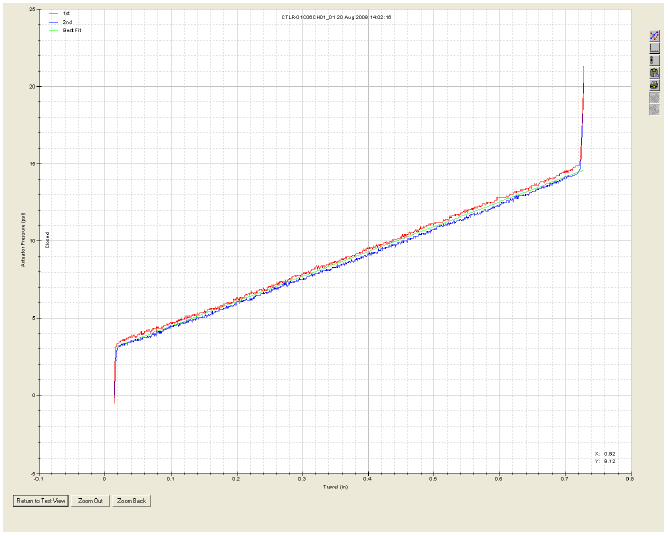This screenshot has height=536, width=668.
Task: Toggle the legend via the three-dot icon
Action: 654,60
